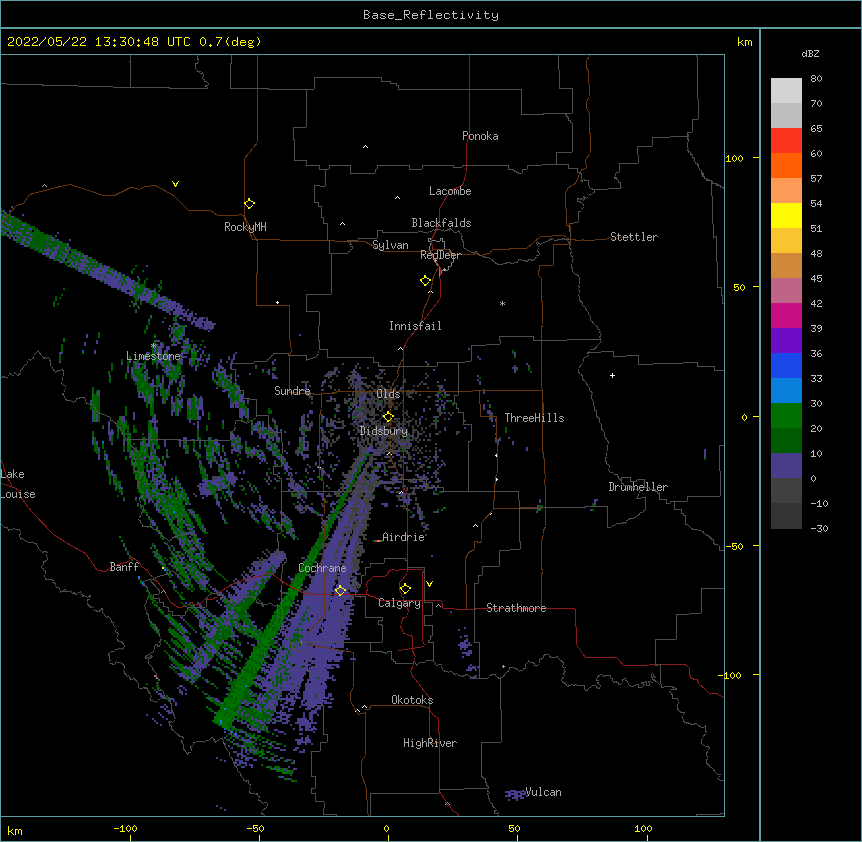
Task: Click the Banff town label
Action: 124,567
